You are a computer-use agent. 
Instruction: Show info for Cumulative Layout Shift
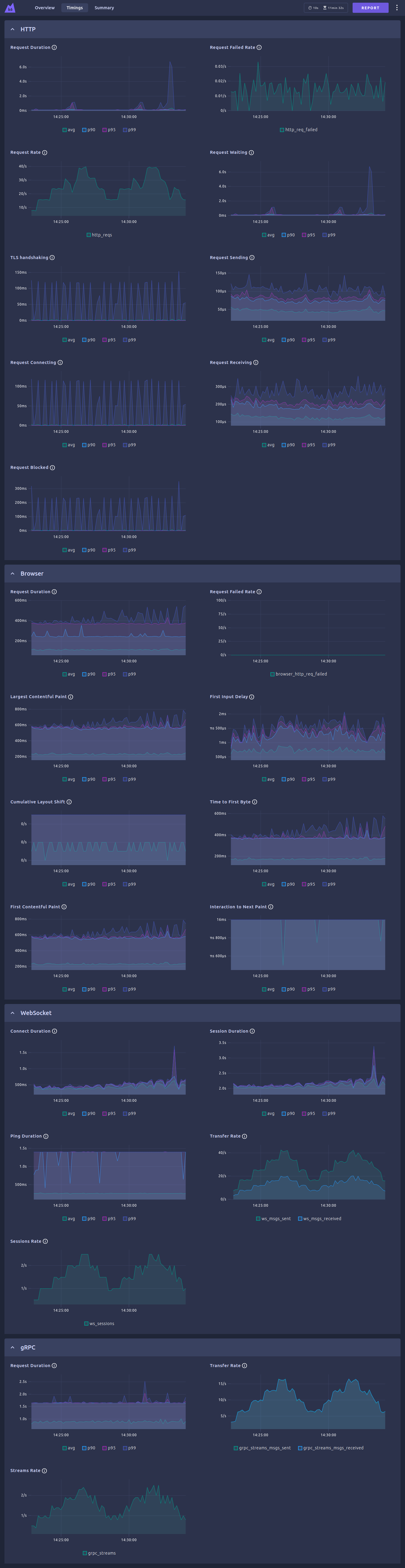click(69, 802)
